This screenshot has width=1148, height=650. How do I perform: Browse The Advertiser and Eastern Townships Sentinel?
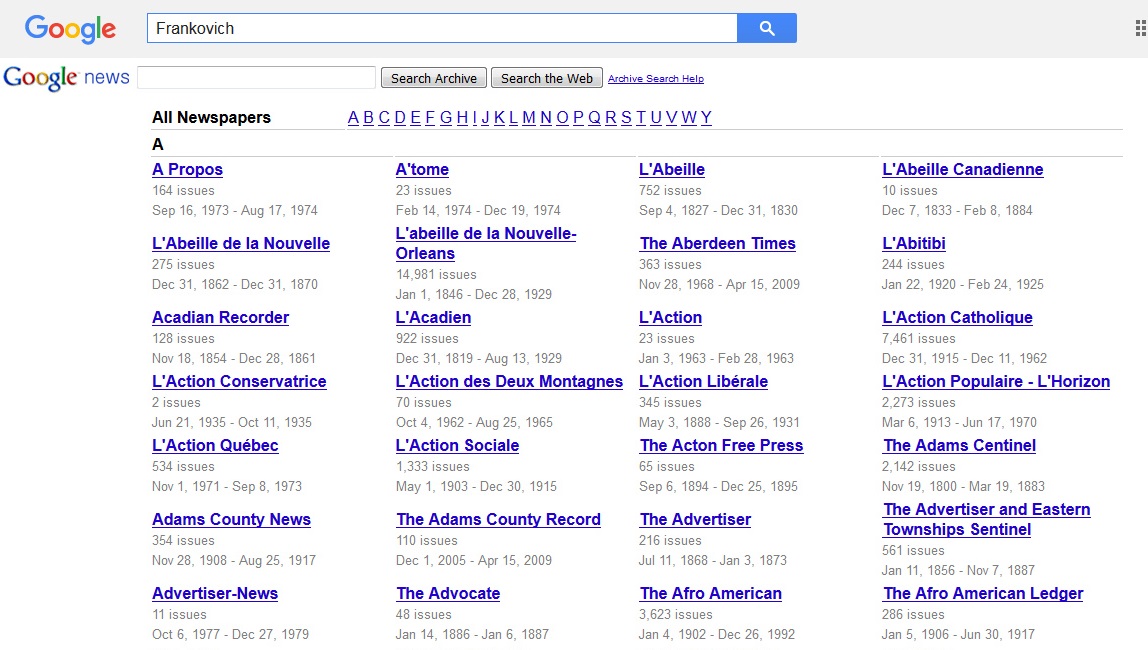point(986,519)
